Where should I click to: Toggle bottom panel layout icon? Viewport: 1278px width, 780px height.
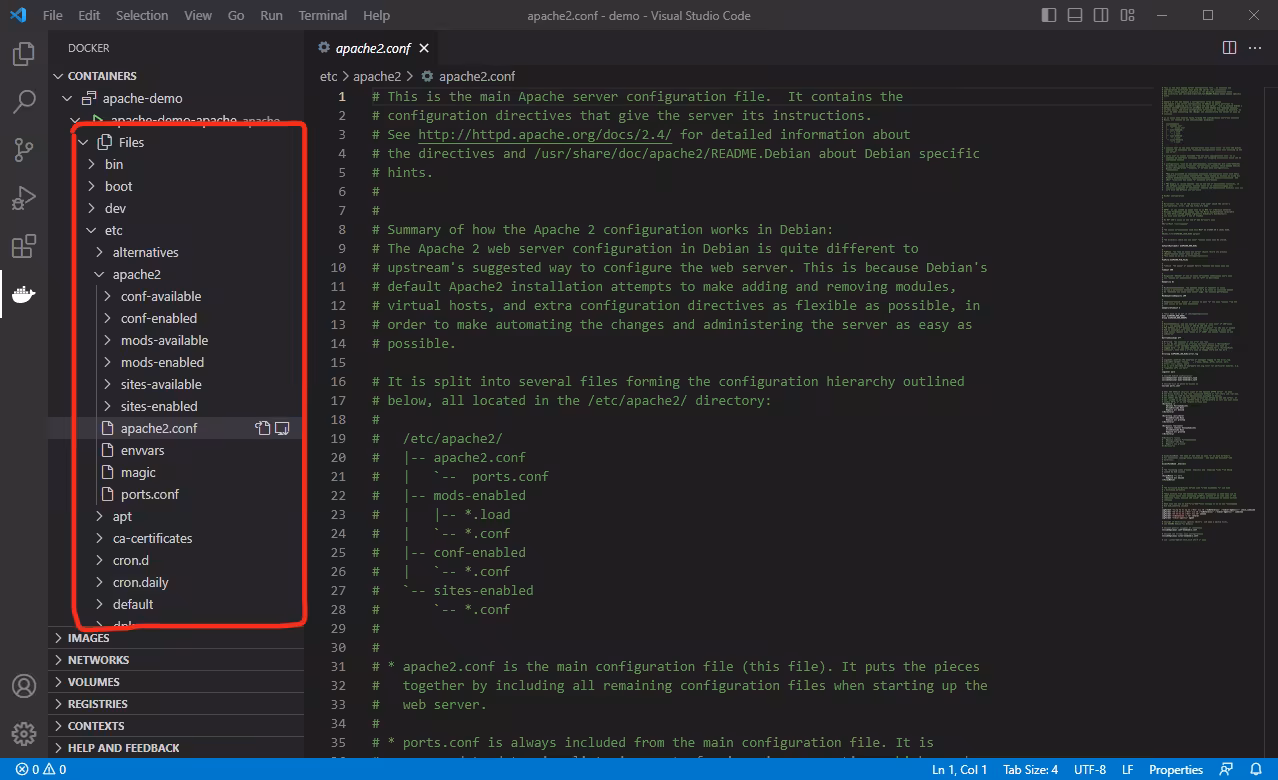pyautogui.click(x=1074, y=15)
